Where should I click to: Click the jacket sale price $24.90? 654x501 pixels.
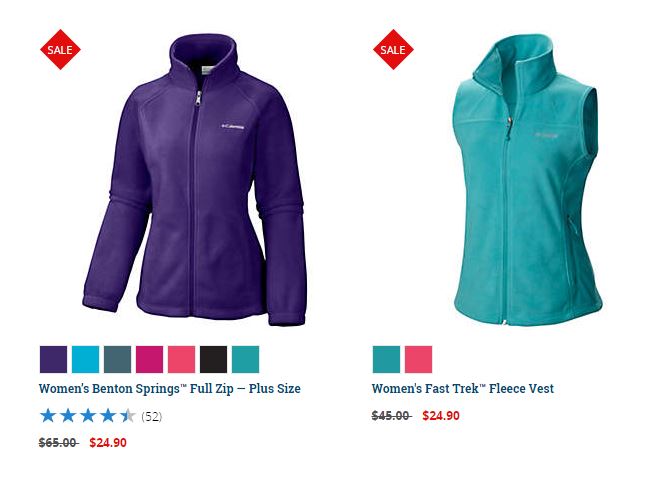coord(108,443)
